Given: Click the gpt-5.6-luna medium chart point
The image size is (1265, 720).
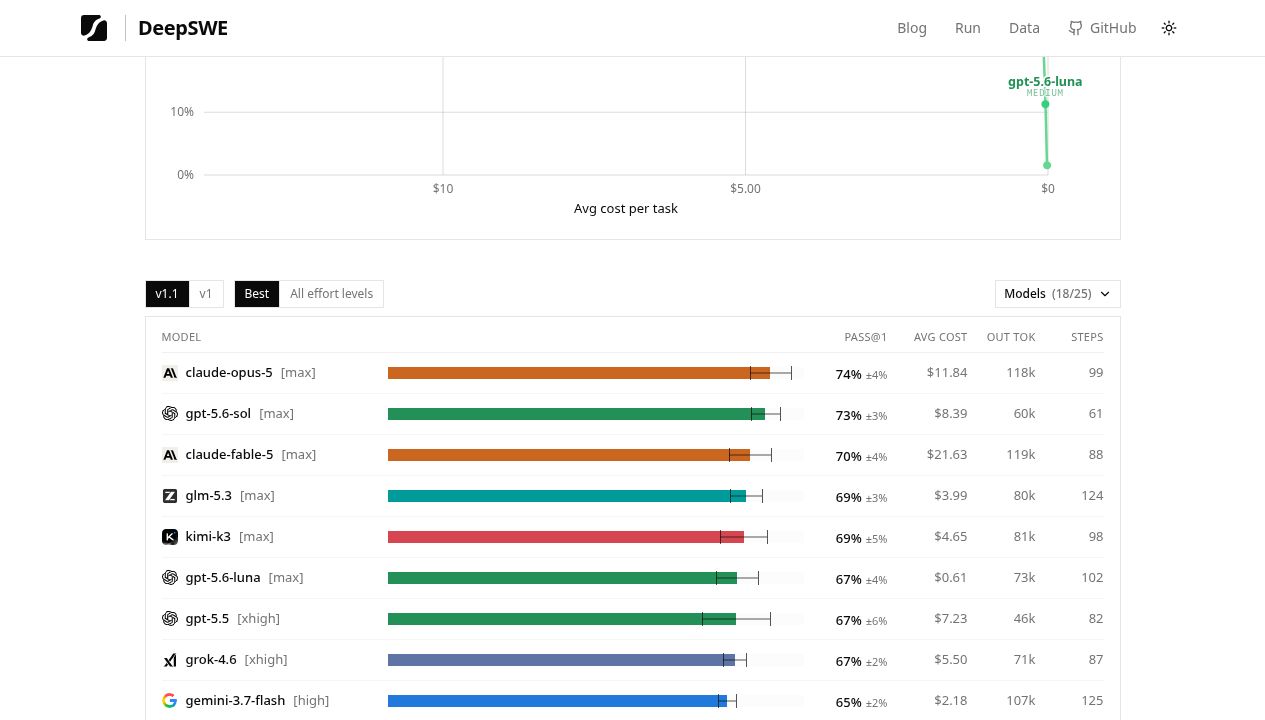Looking at the screenshot, I should click(1045, 104).
